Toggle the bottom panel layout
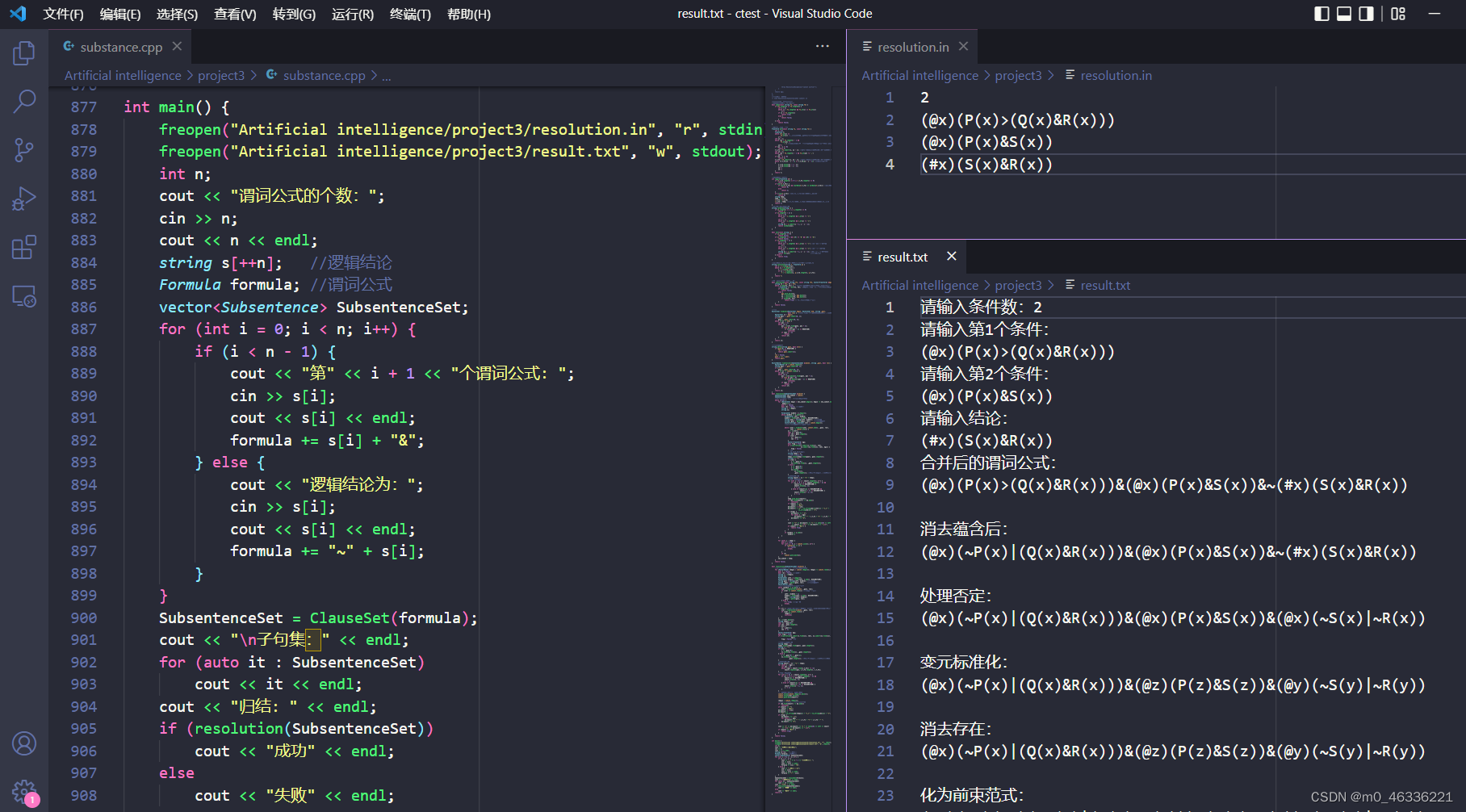The height and width of the screenshot is (812, 1466). (1344, 14)
